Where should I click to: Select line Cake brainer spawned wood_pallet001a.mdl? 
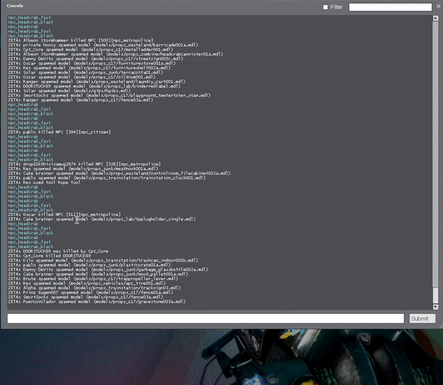pos(98,274)
